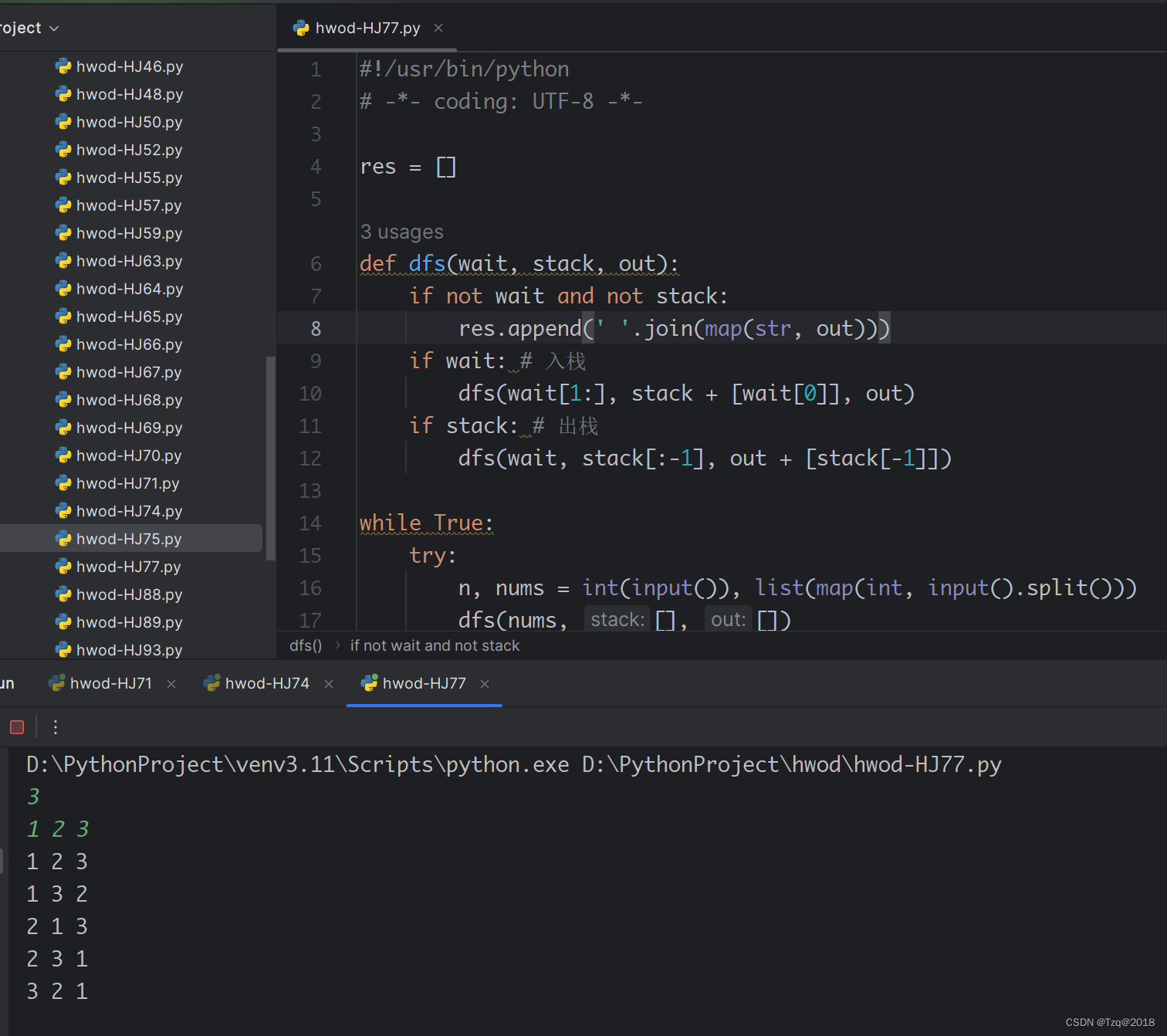Switch to hwod-HJ74 run tab
The image size is (1167, 1036).
(x=267, y=683)
